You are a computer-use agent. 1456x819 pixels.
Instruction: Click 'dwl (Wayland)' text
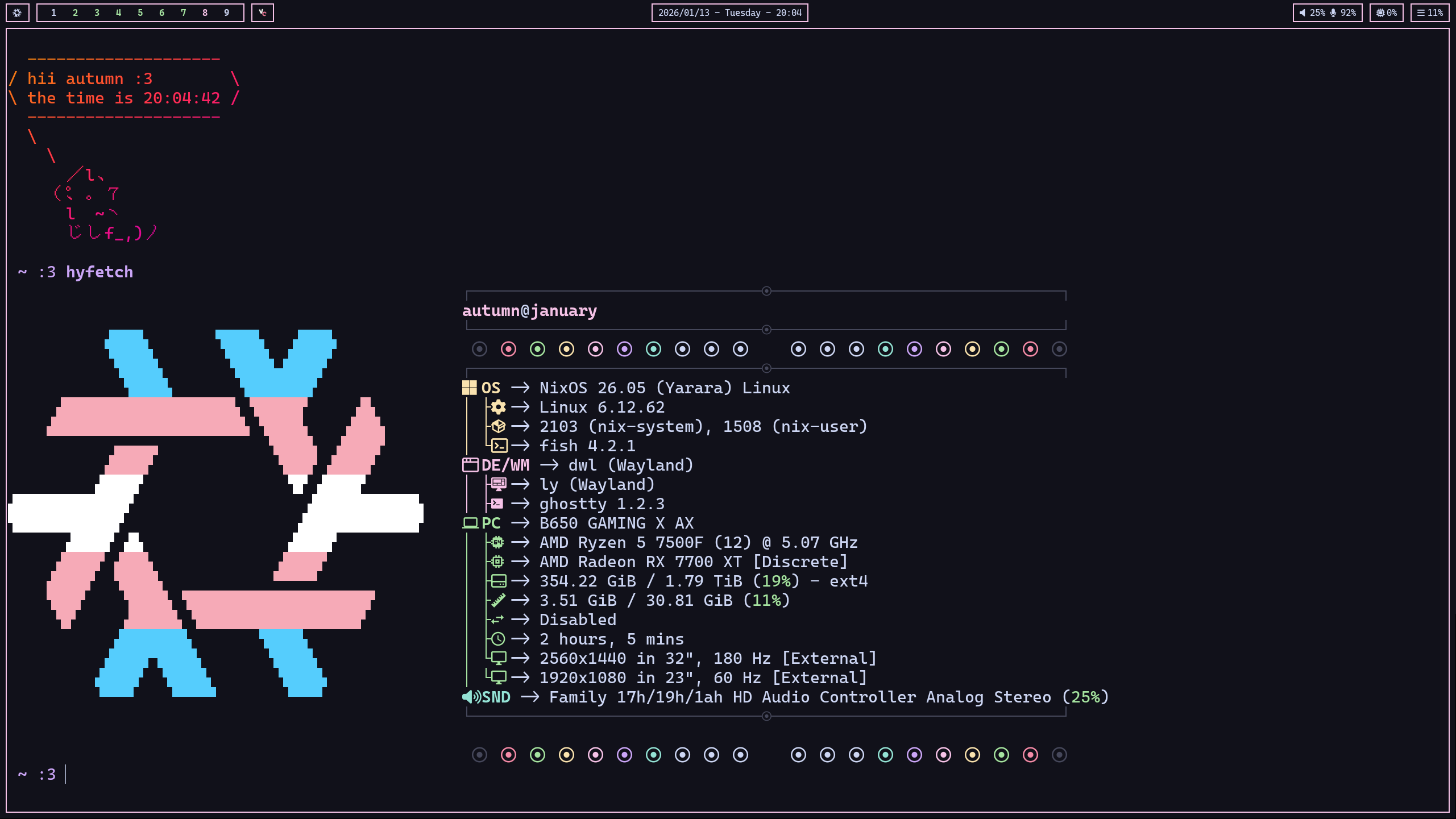pos(631,465)
